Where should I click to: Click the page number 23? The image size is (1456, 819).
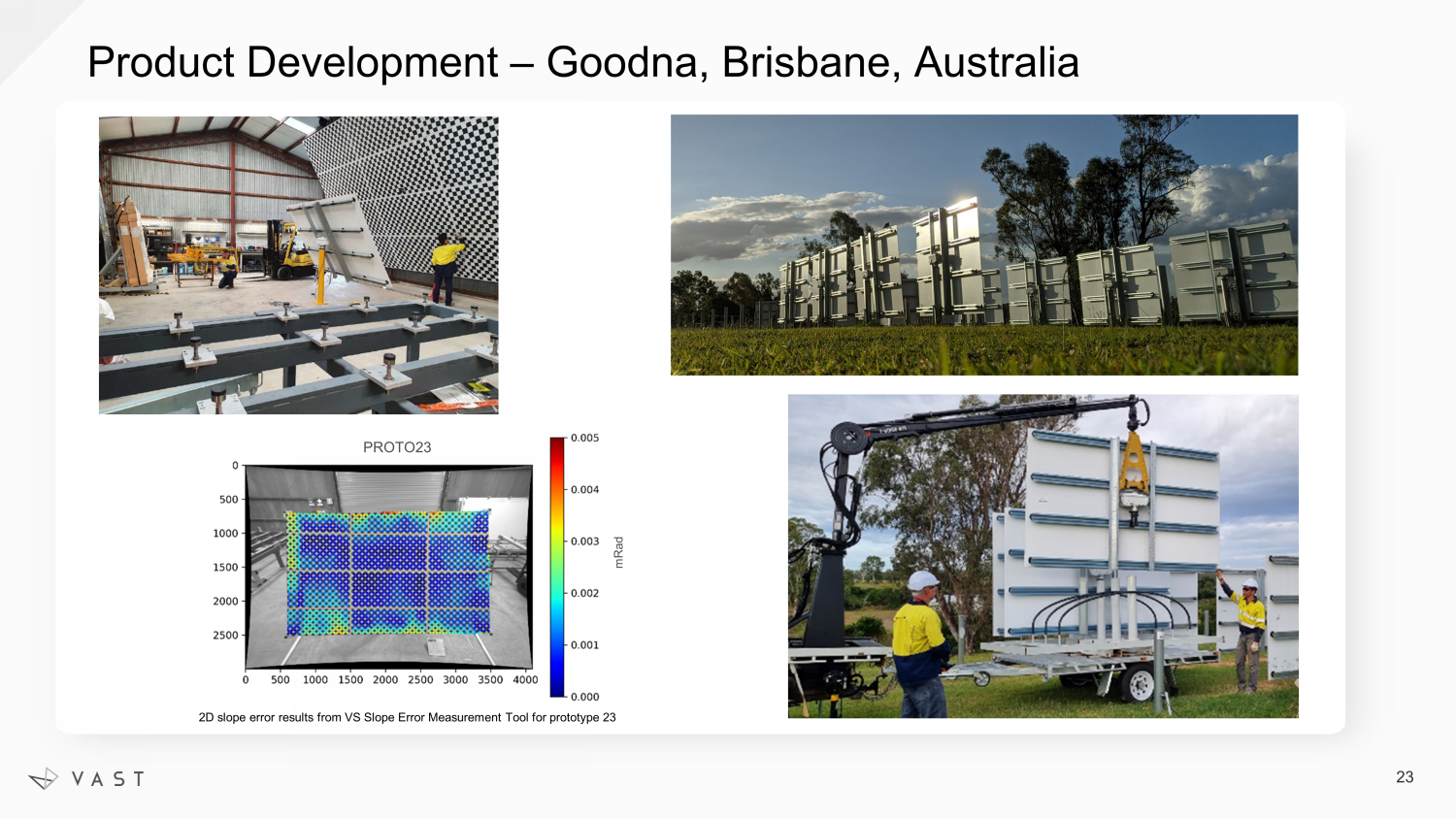1405,777
